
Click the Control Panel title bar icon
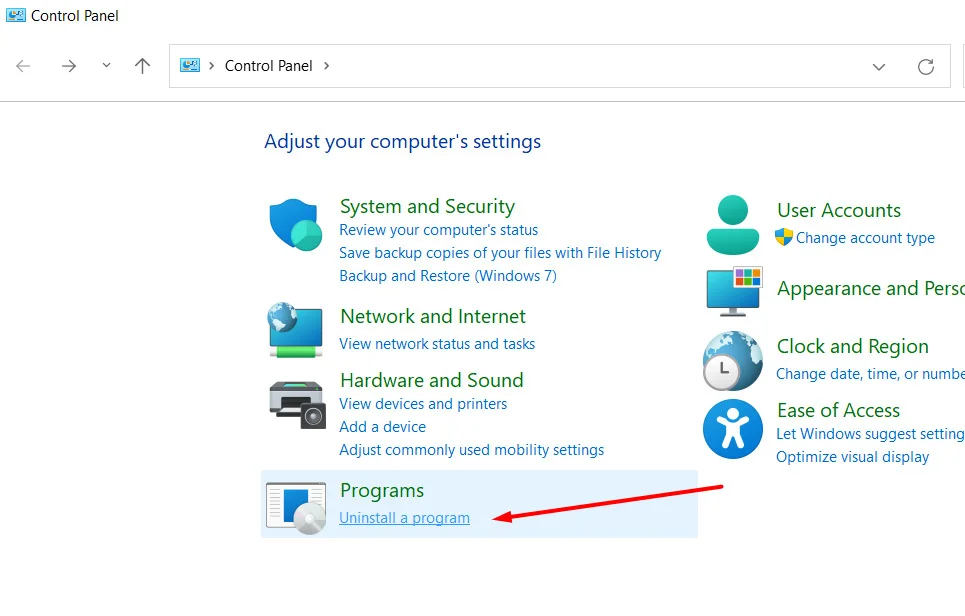[x=15, y=15]
